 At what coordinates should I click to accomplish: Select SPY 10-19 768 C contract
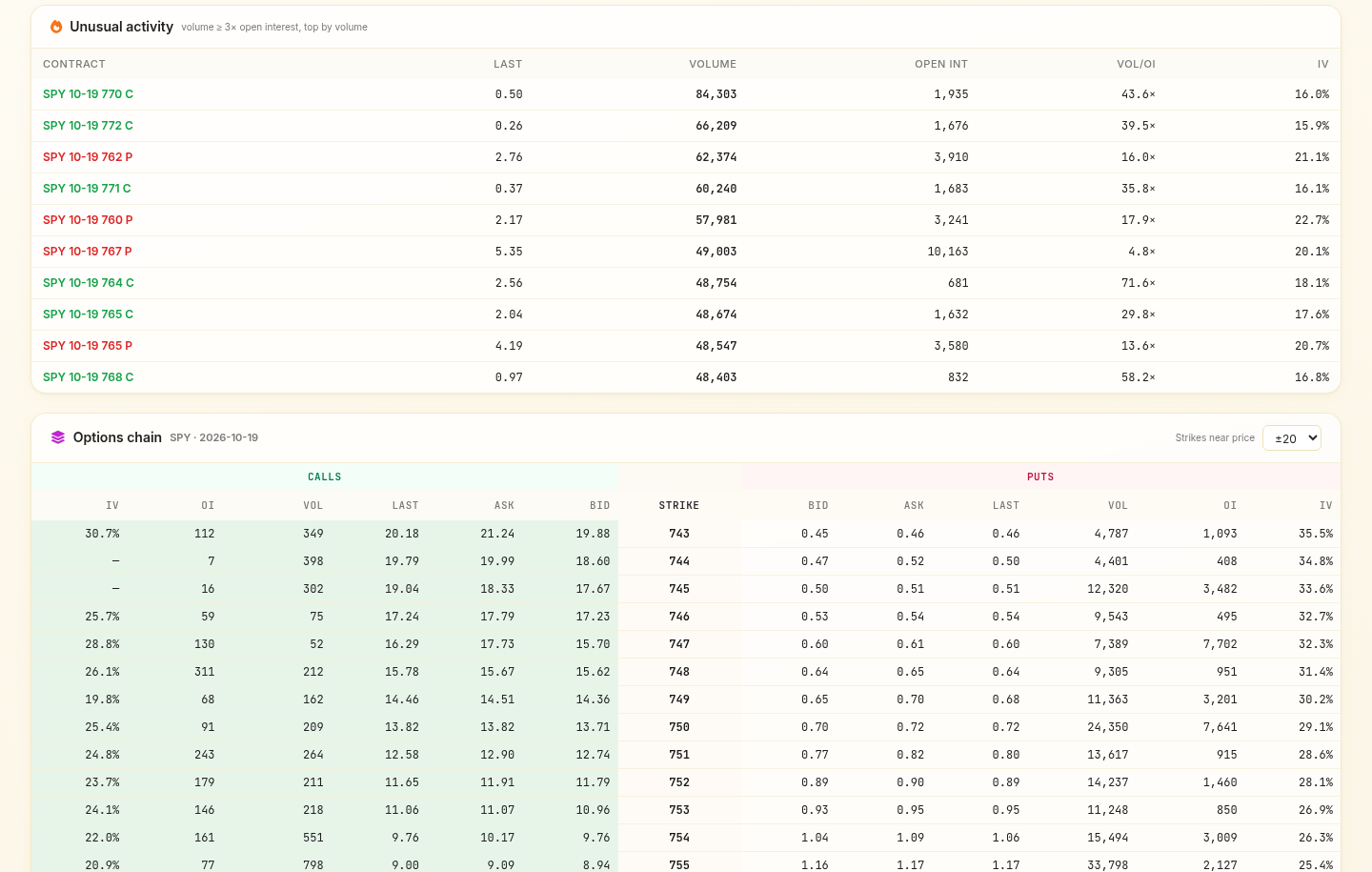click(x=88, y=377)
